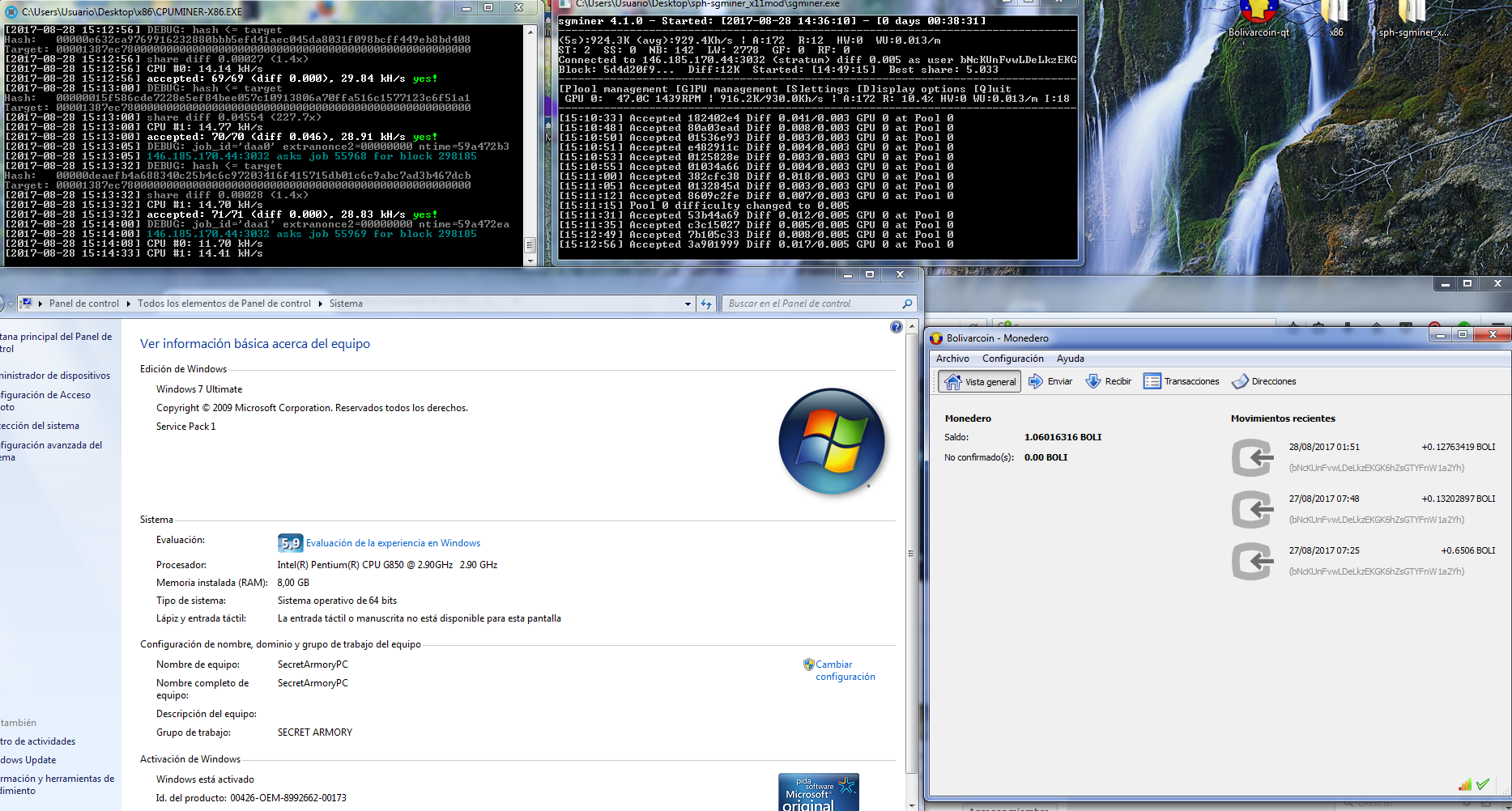Select the Bolivarcoin-qt desktop icon

tap(1259, 19)
